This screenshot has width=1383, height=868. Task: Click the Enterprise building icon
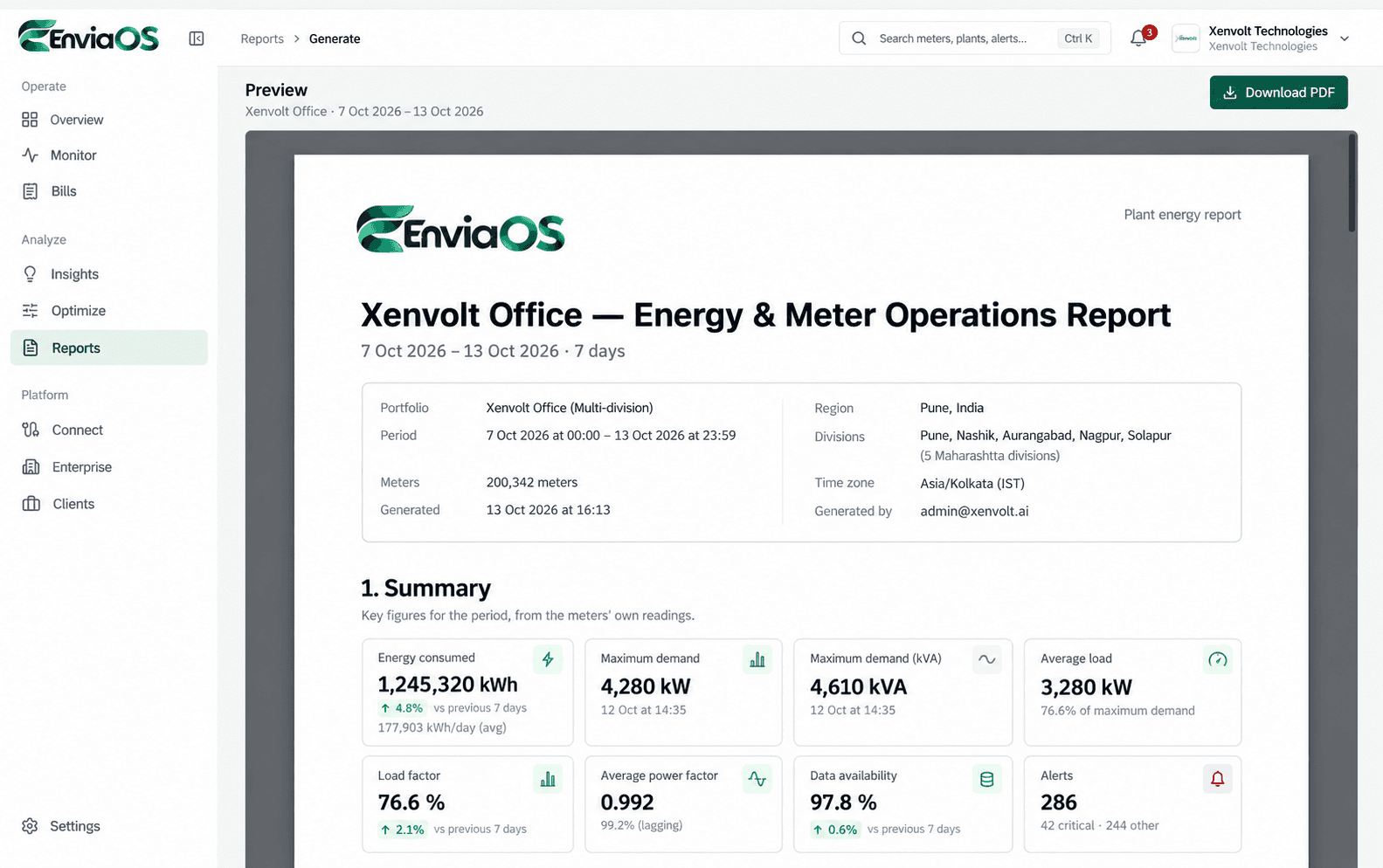click(31, 467)
